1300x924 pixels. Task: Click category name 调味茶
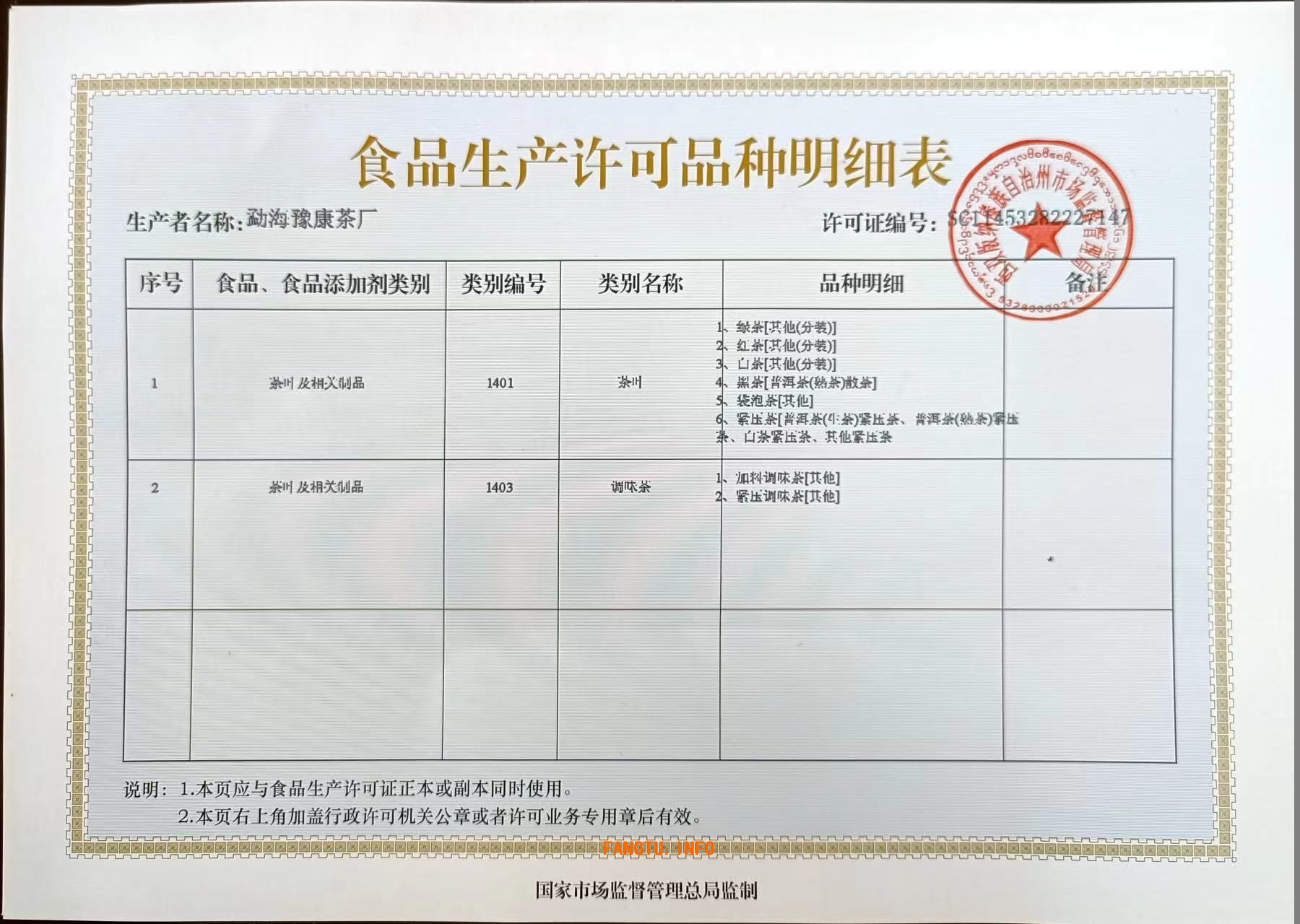630,487
